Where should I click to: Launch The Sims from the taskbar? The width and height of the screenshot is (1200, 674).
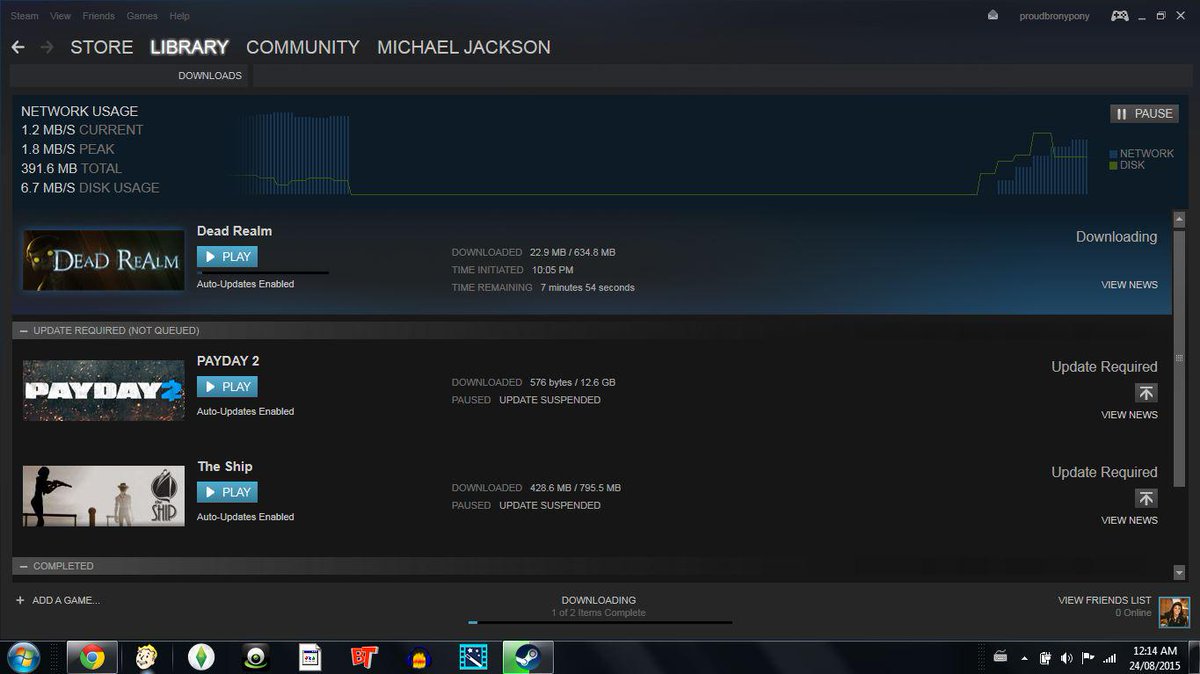201,657
